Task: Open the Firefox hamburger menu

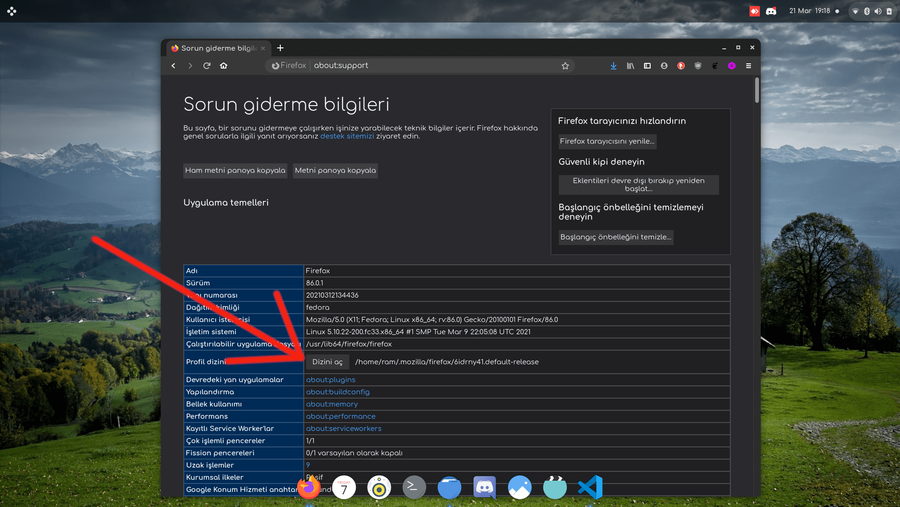Action: click(x=748, y=65)
